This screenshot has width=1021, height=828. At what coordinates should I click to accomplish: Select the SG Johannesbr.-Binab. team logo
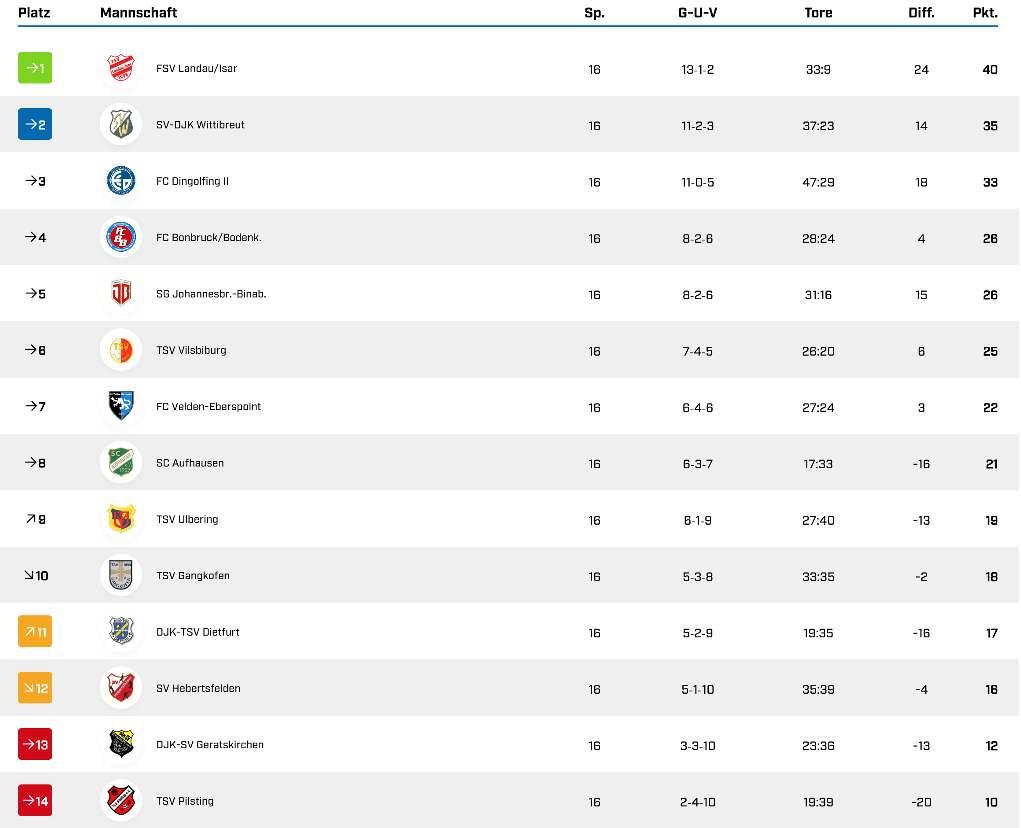tap(121, 294)
